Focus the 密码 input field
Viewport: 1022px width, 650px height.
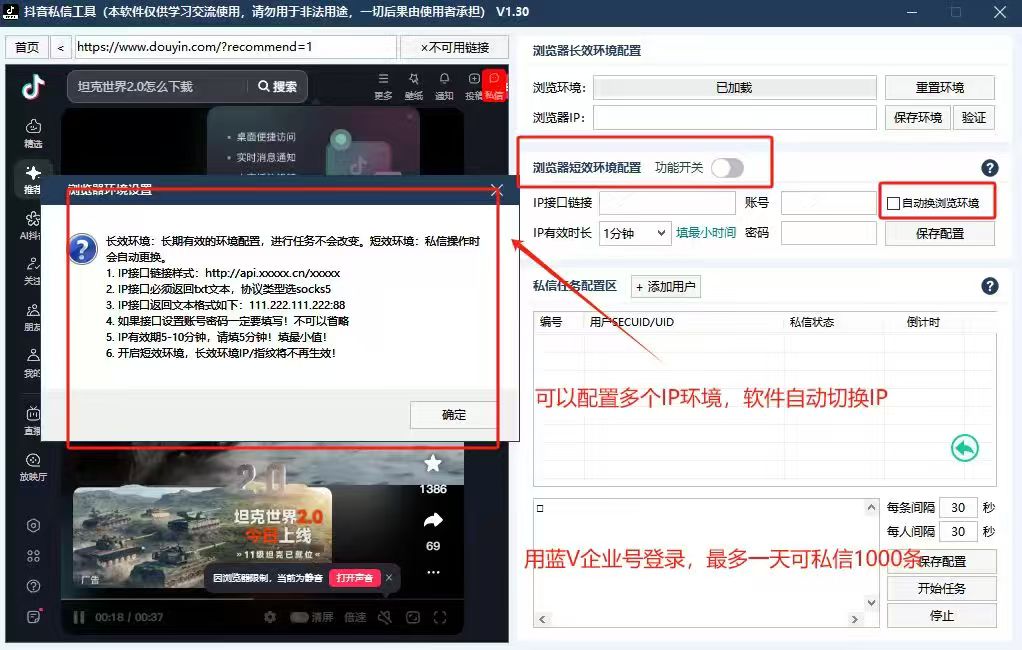pos(828,233)
